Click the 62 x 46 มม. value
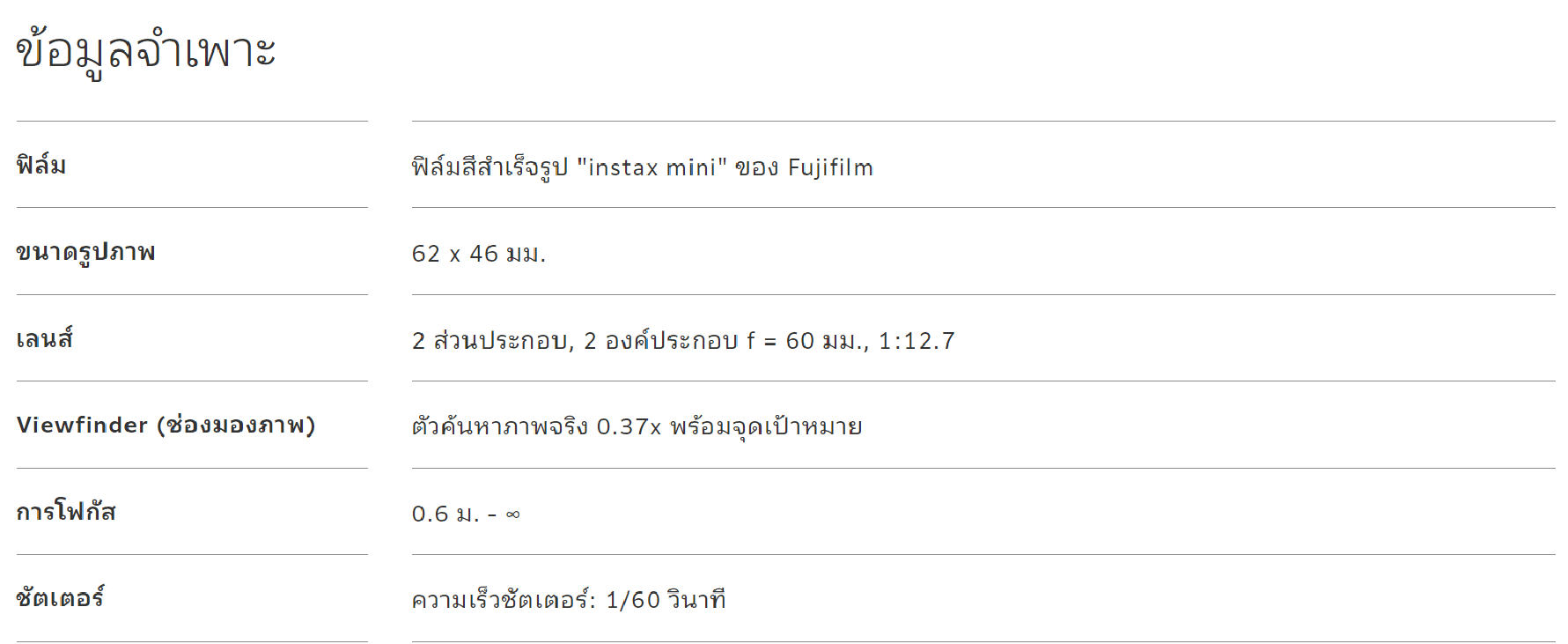 pyautogui.click(x=479, y=254)
